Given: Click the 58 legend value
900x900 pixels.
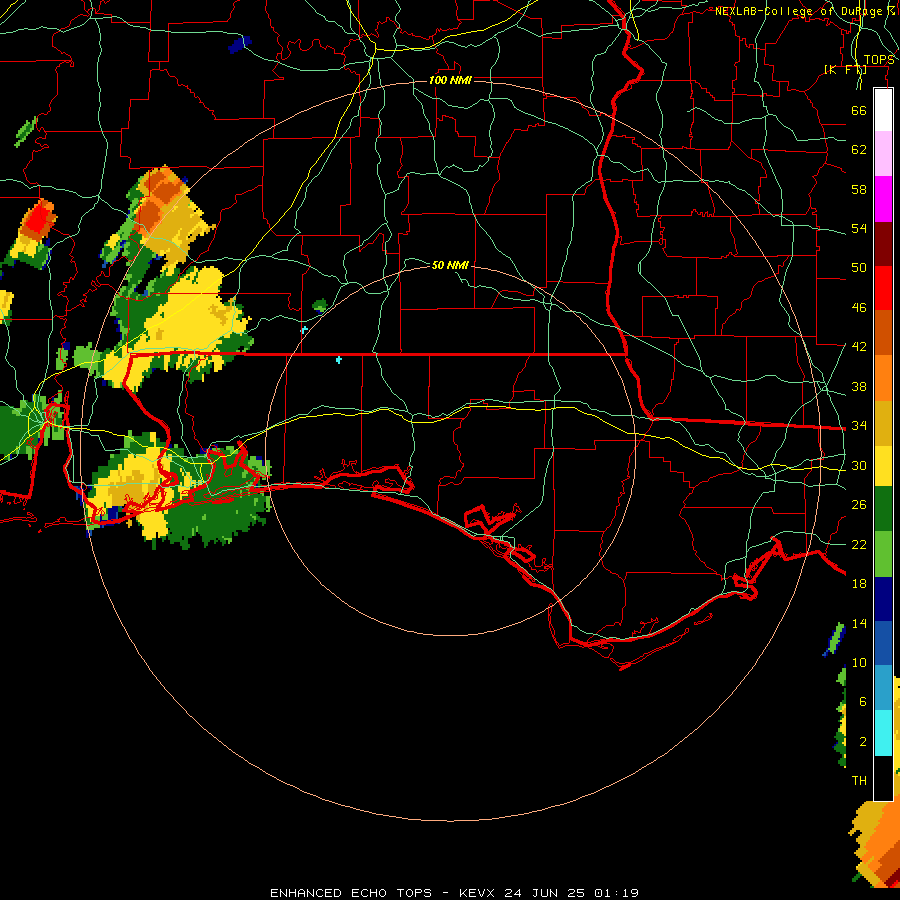Looking at the screenshot, I should click(x=859, y=189).
